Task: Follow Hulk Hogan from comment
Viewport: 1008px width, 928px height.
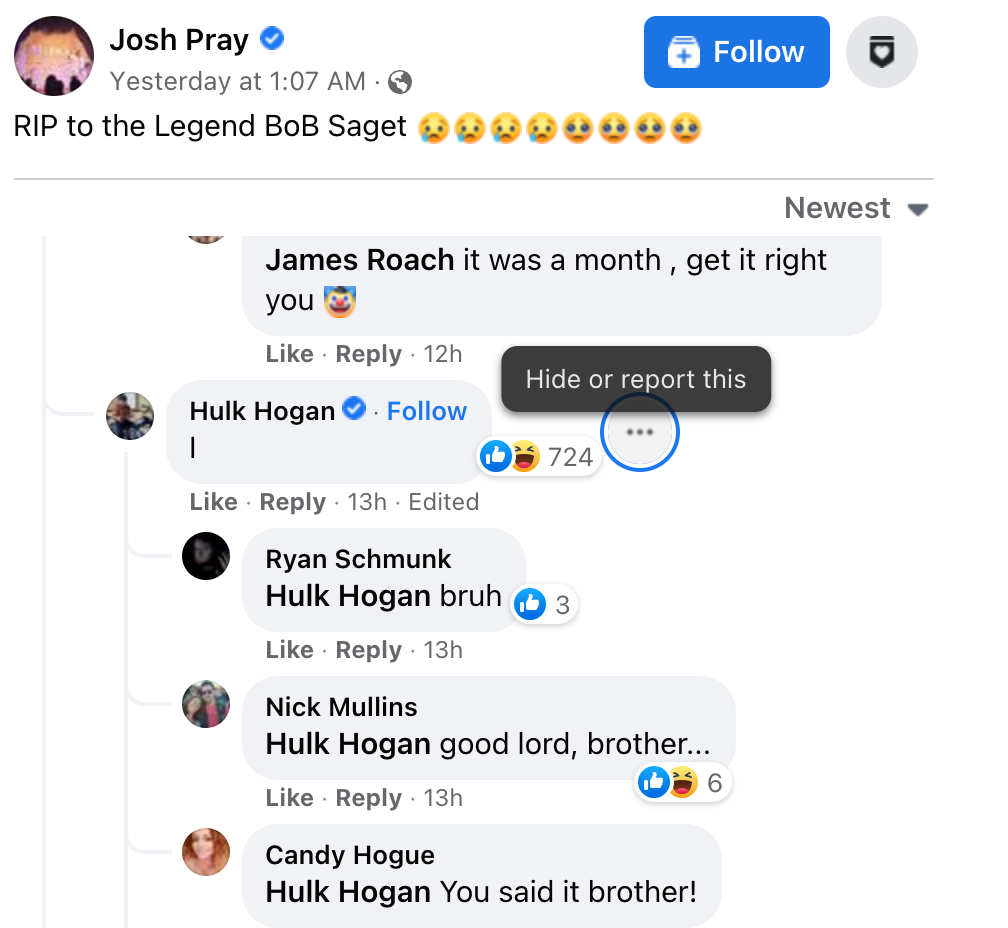Action: click(427, 411)
